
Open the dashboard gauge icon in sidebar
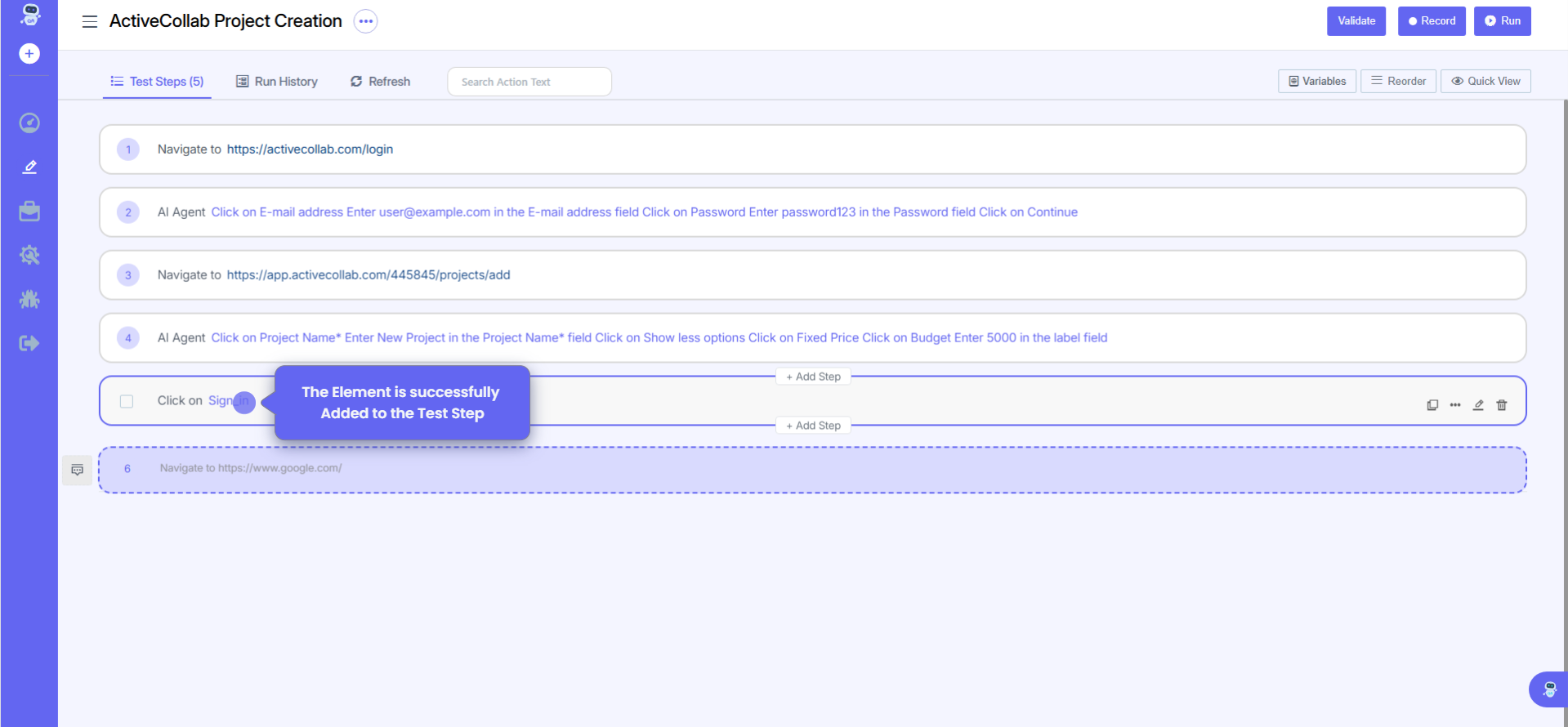click(x=29, y=123)
